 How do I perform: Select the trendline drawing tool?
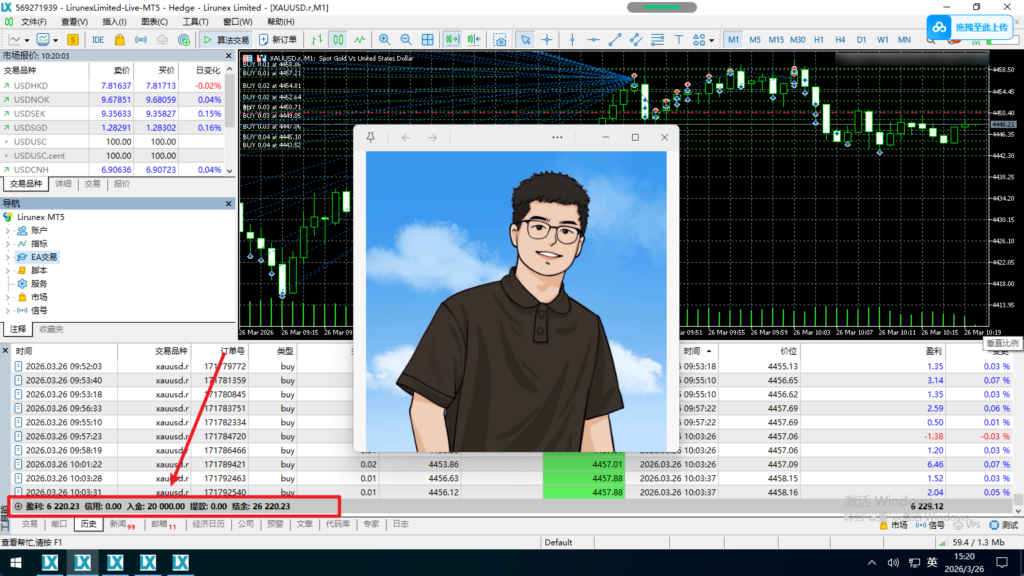coord(612,40)
